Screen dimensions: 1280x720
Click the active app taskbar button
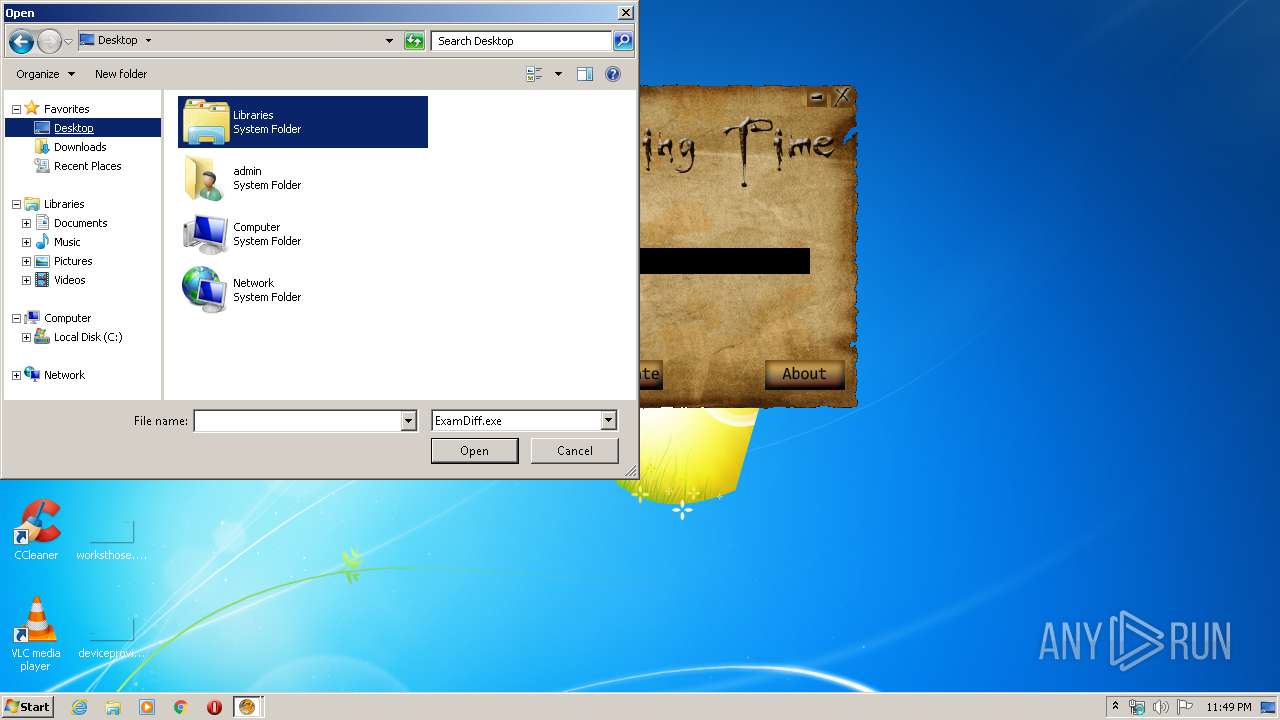coord(248,707)
